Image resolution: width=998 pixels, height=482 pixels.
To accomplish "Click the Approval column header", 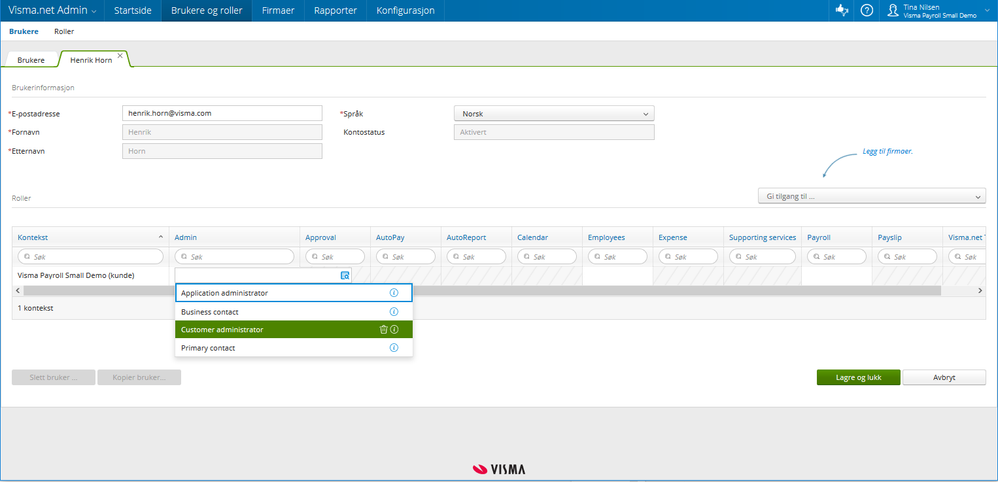I will tap(335, 237).
